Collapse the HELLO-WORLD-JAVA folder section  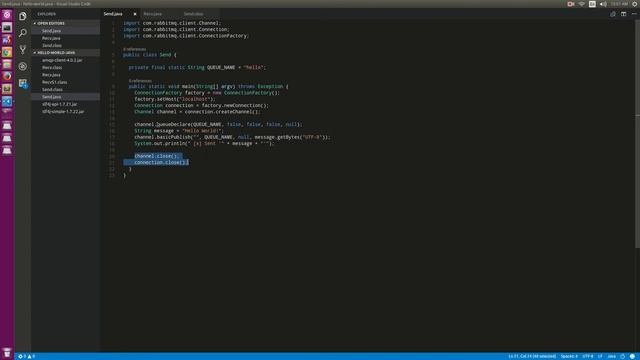pyautogui.click(x=65, y=53)
